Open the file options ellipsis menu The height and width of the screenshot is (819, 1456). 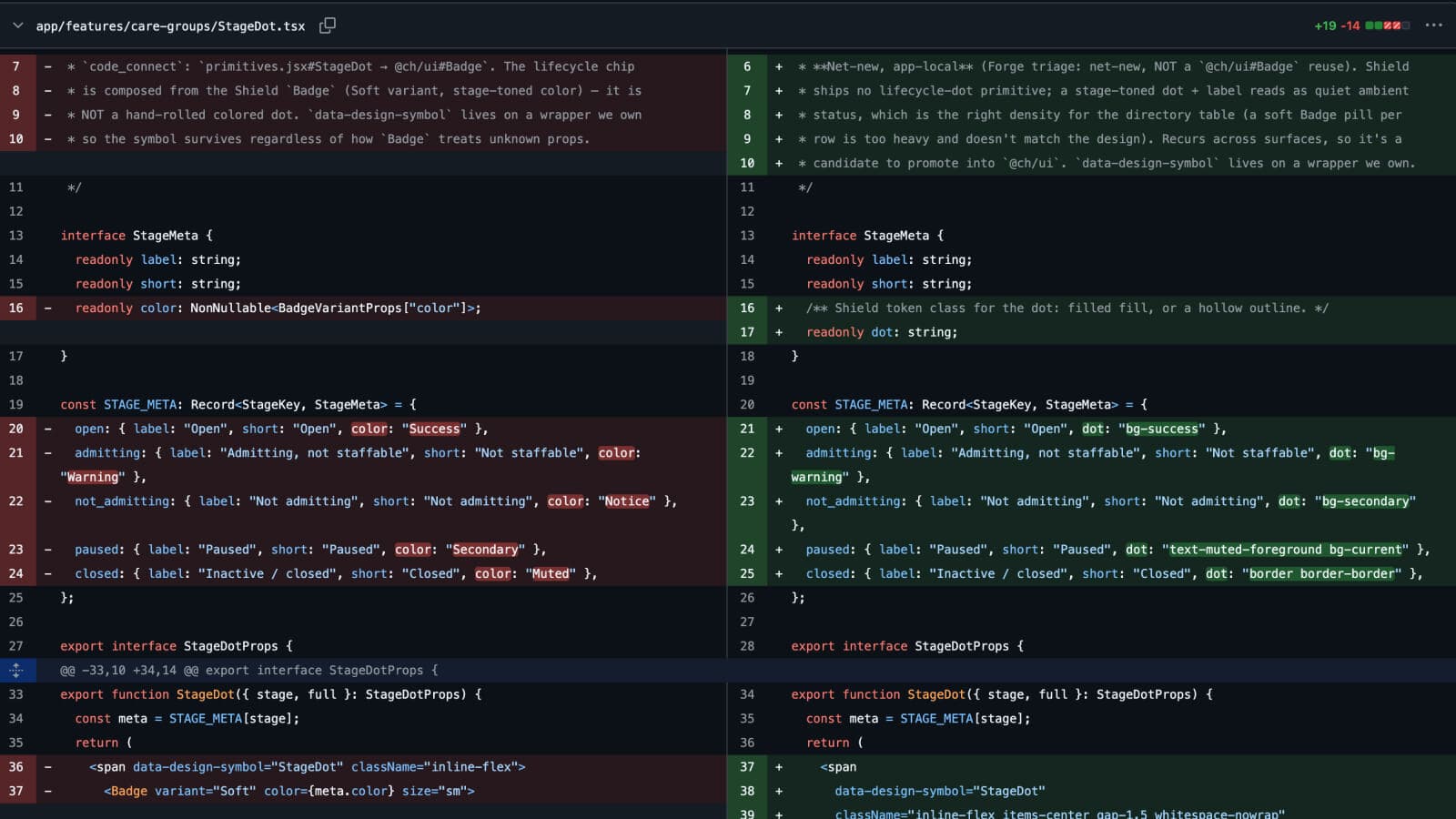pyautogui.click(x=1433, y=25)
